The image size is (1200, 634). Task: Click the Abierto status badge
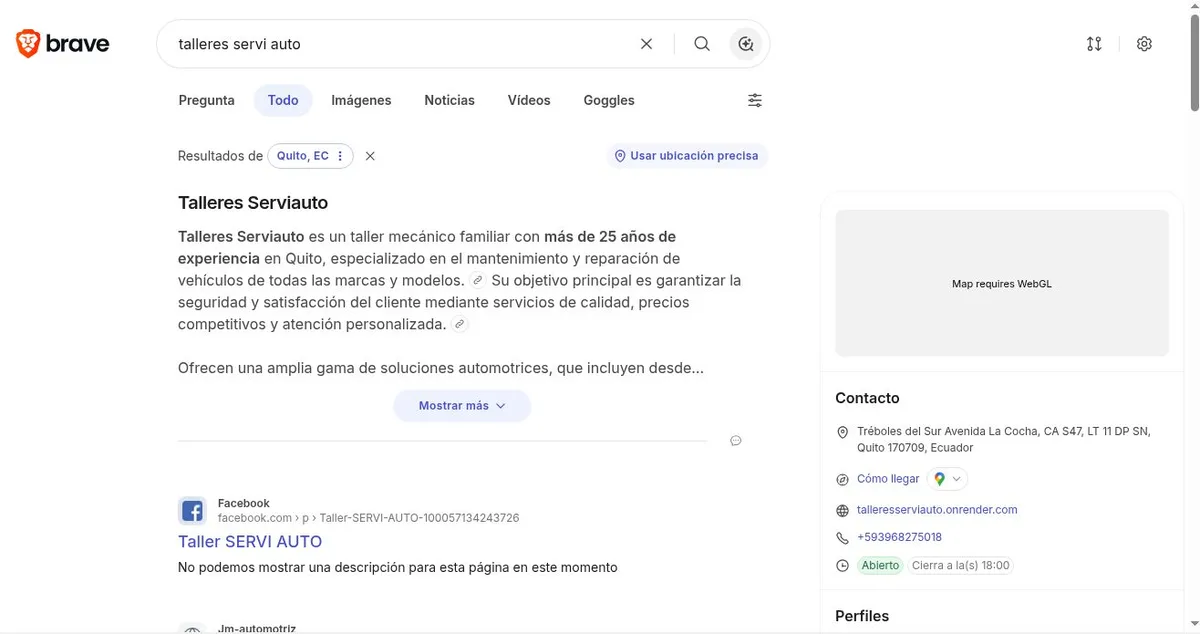coord(880,565)
